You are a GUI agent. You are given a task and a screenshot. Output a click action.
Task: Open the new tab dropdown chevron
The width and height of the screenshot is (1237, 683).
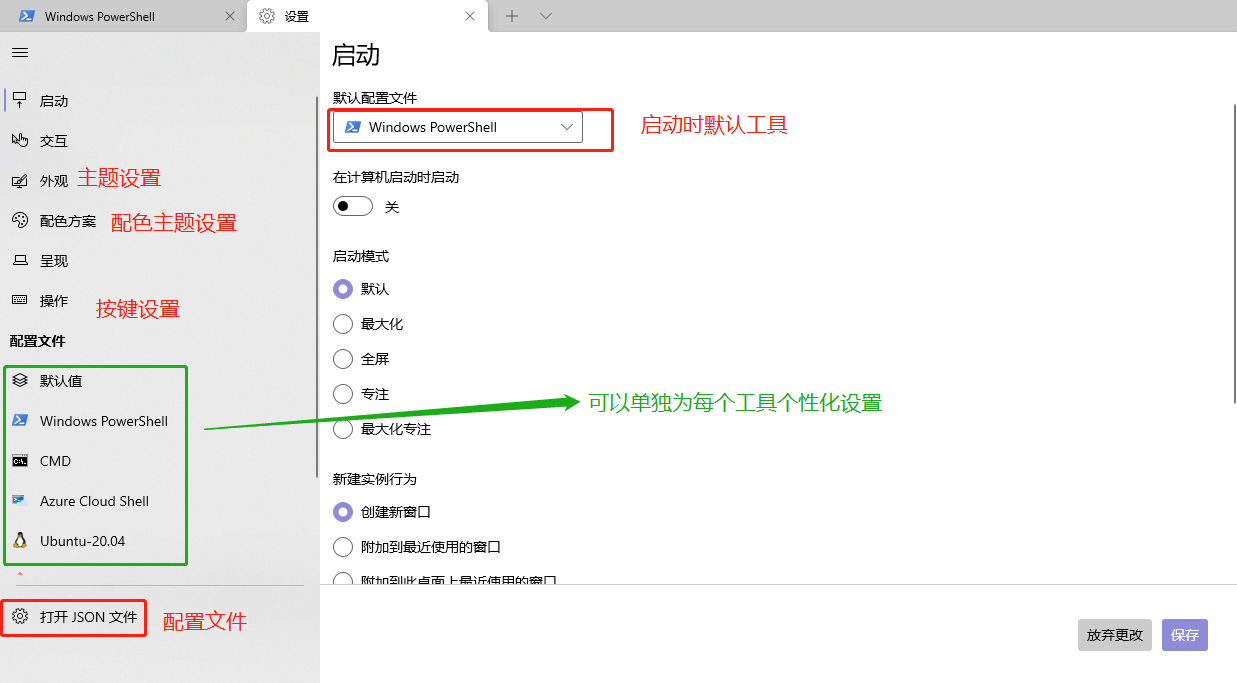tap(545, 16)
